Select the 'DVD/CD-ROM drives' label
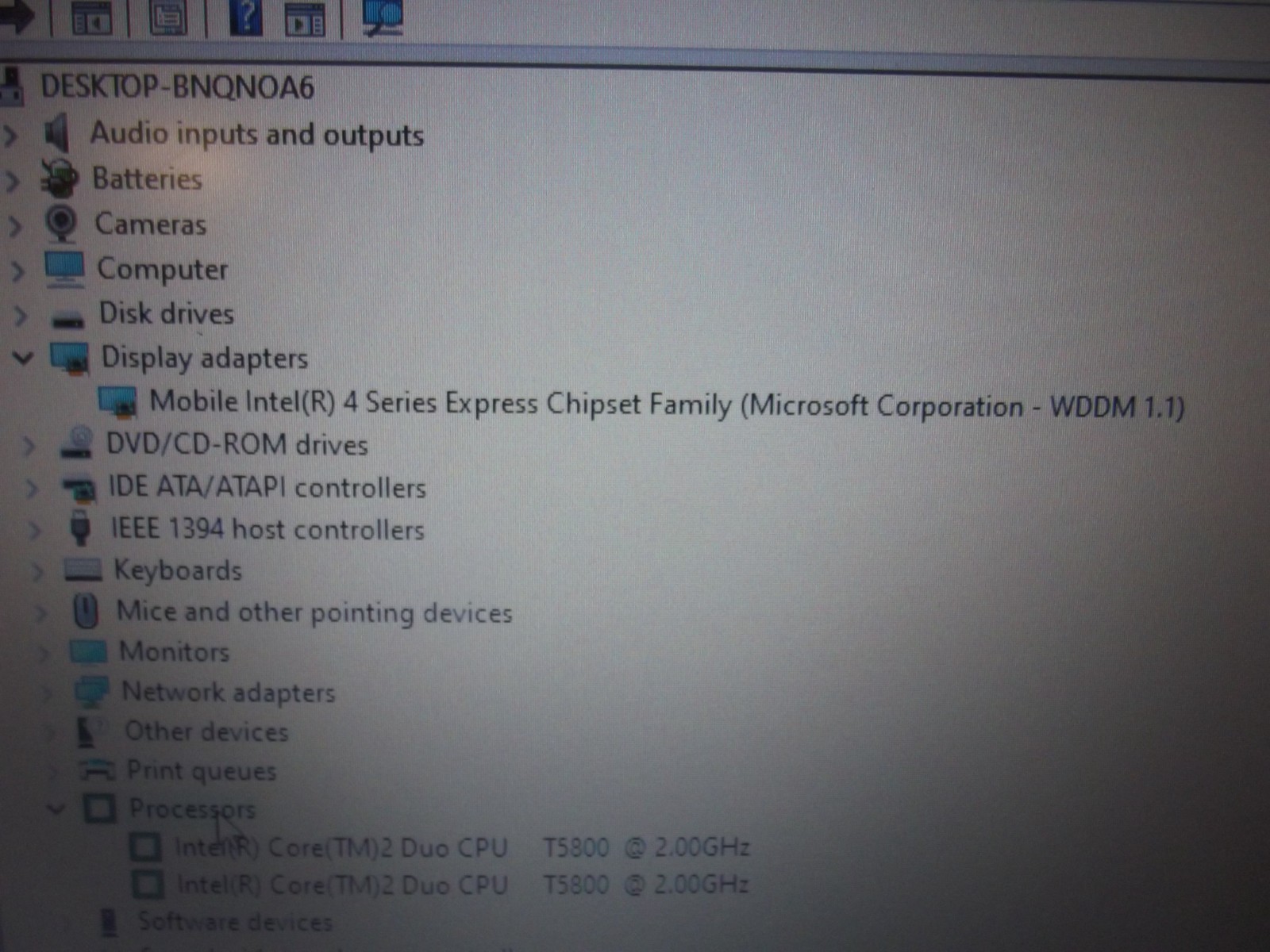The height and width of the screenshot is (952, 1270). tap(237, 444)
